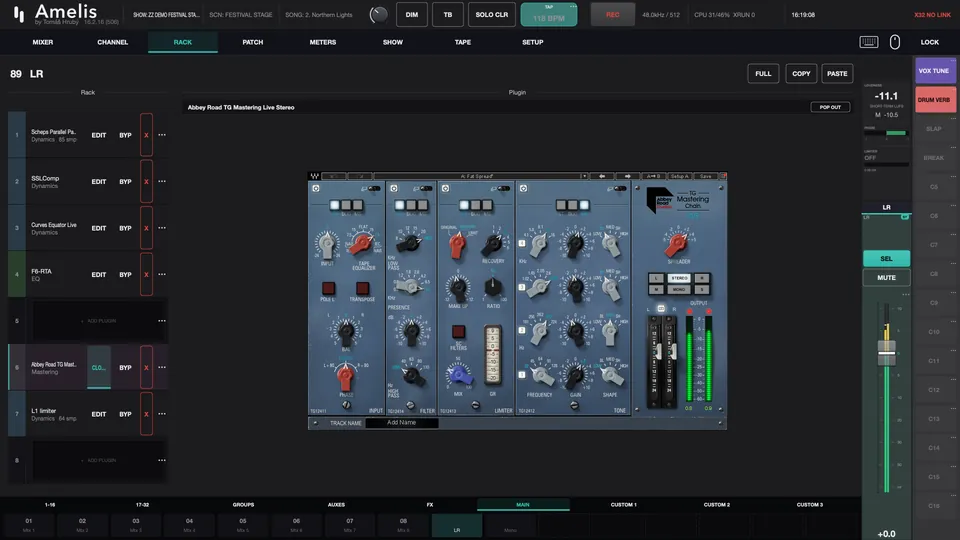Image resolution: width=960 pixels, height=540 pixels.
Task: Open options menu for F6-RTA slot
Action: 162,274
